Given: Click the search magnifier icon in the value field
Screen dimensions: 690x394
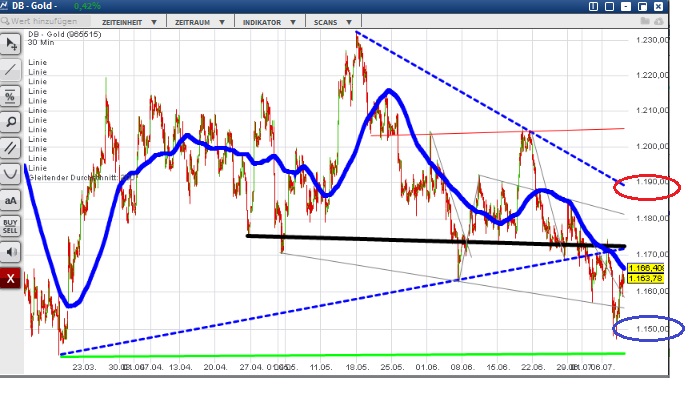Looking at the screenshot, I should click(x=5, y=21).
